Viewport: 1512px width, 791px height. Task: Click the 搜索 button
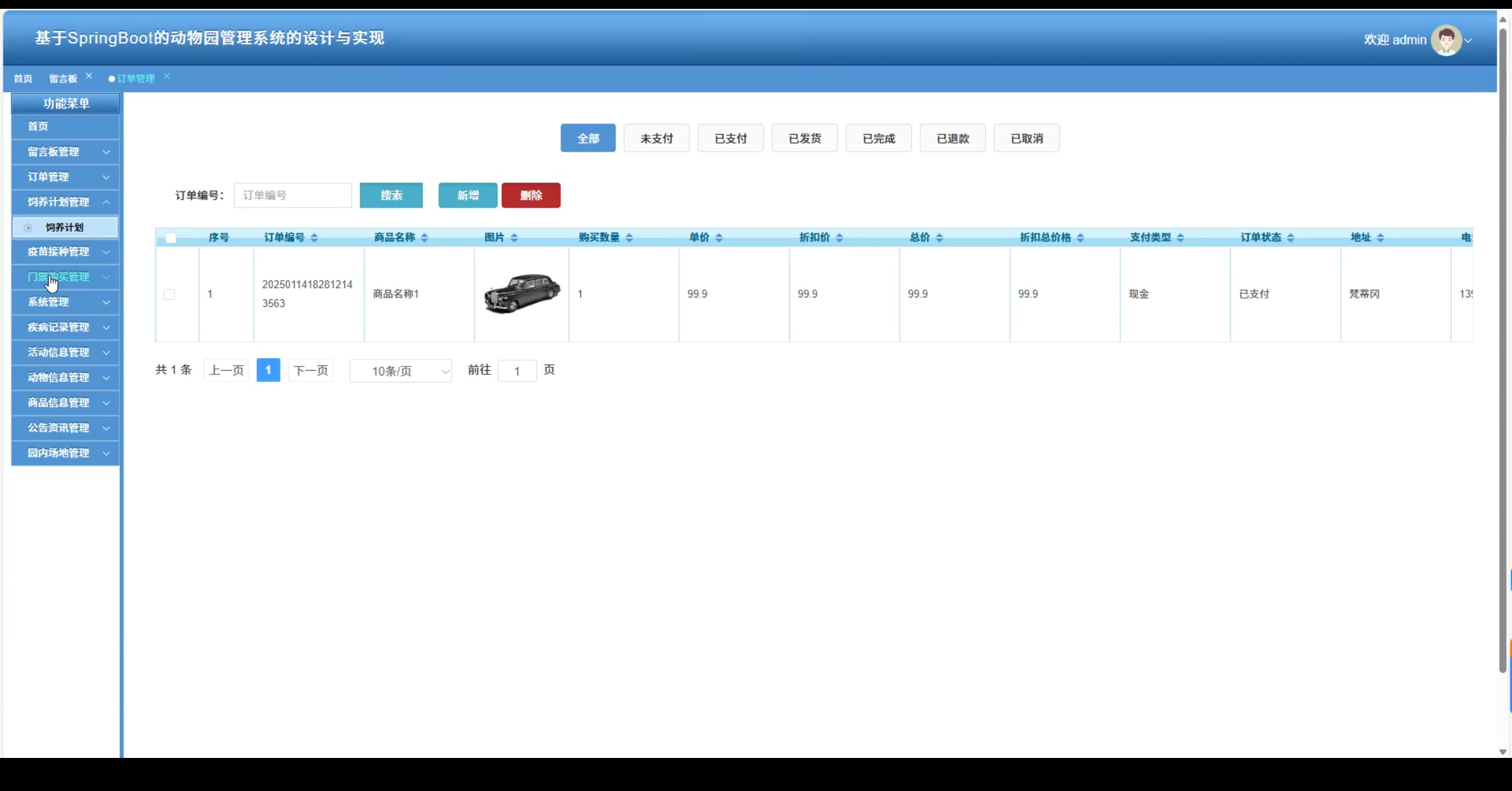pyautogui.click(x=391, y=195)
